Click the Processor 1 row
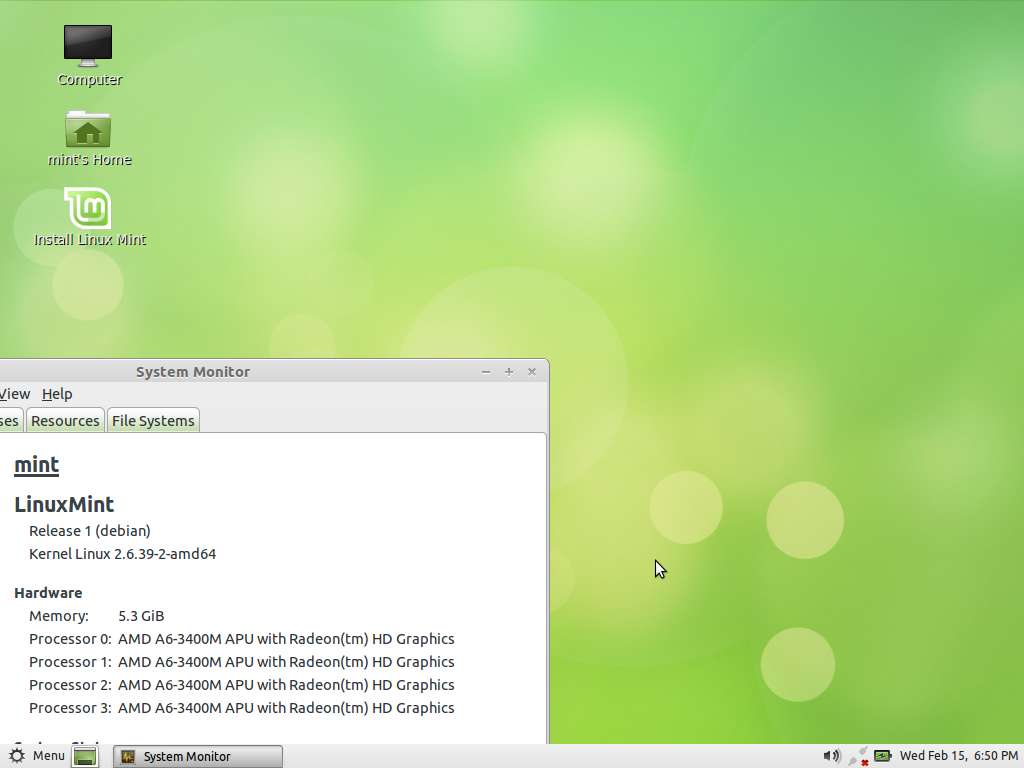The height and width of the screenshot is (768, 1024). pos(242,662)
